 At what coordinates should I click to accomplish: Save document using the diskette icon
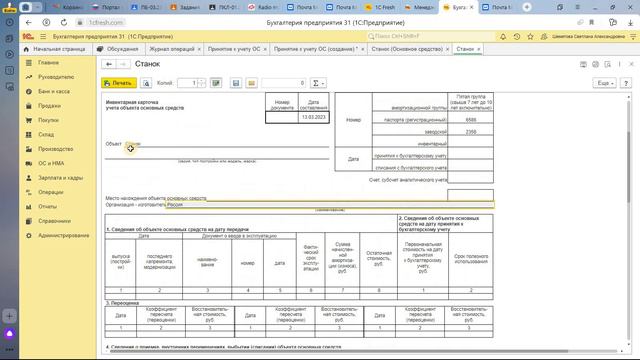click(x=236, y=83)
